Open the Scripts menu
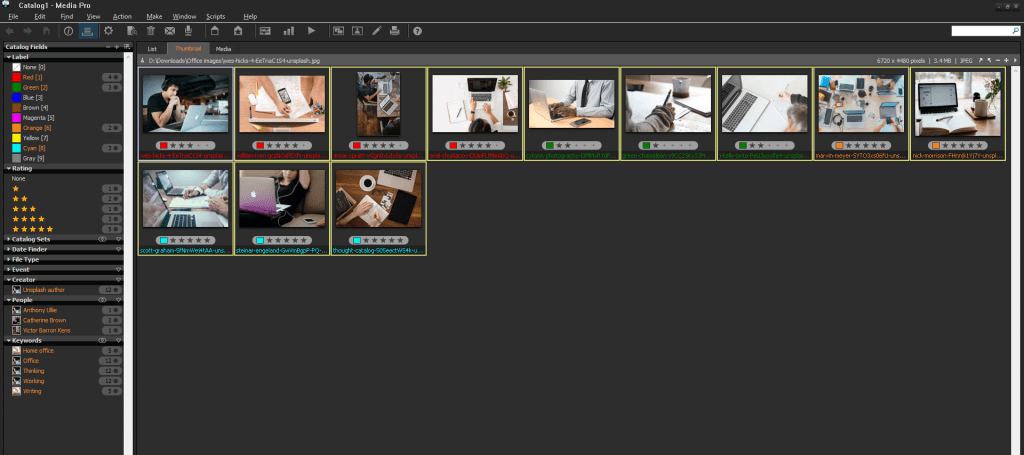 click(x=216, y=17)
